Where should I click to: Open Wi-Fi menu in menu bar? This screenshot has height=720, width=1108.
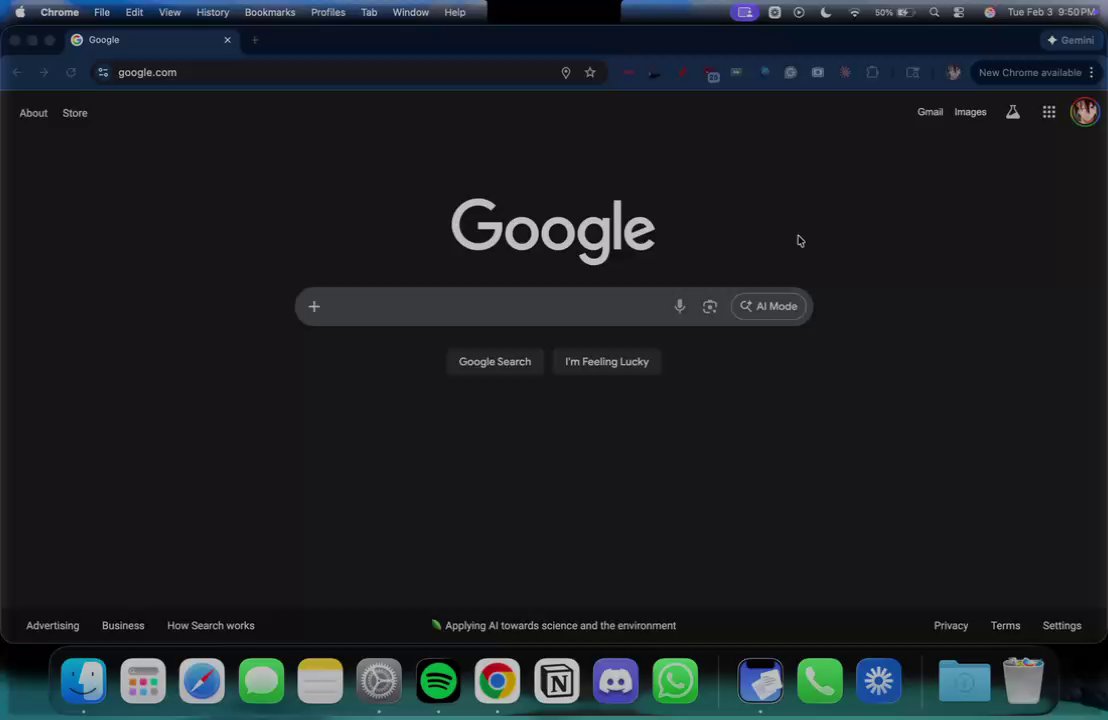coord(854,12)
